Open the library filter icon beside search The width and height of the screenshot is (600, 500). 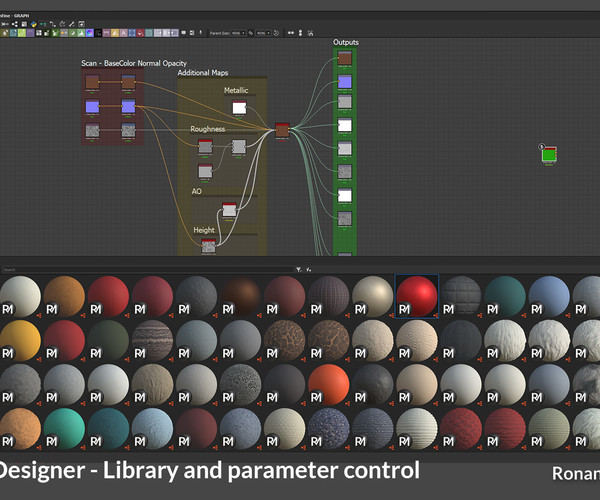point(298,269)
